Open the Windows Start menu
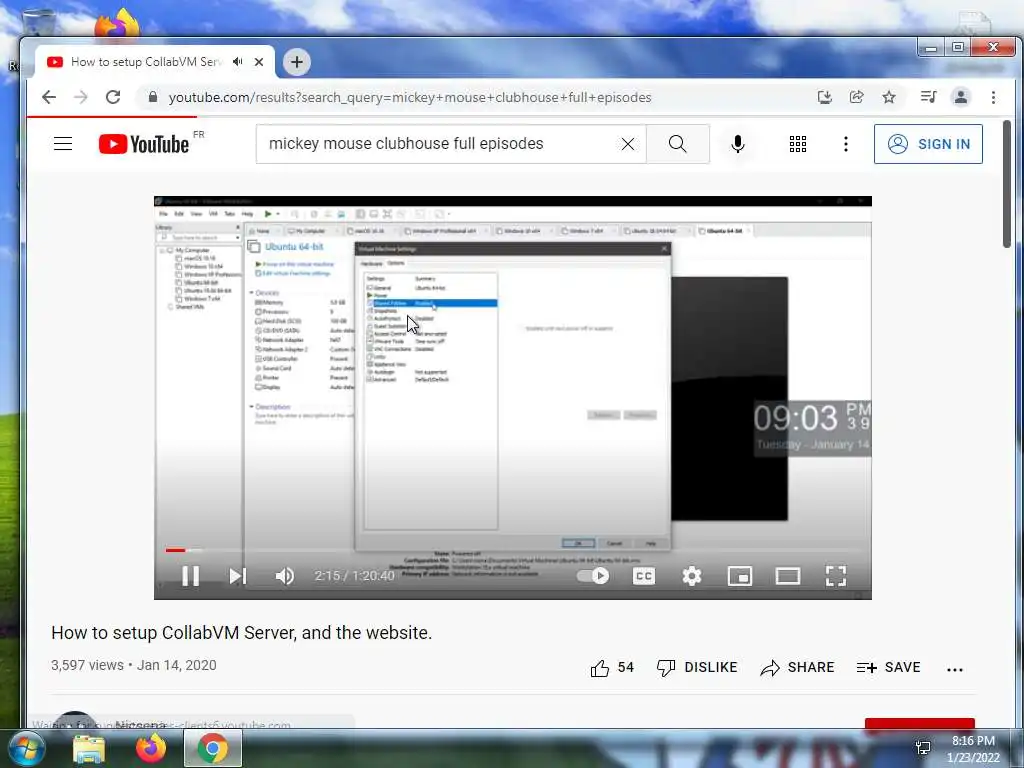1024x768 pixels. coord(26,748)
